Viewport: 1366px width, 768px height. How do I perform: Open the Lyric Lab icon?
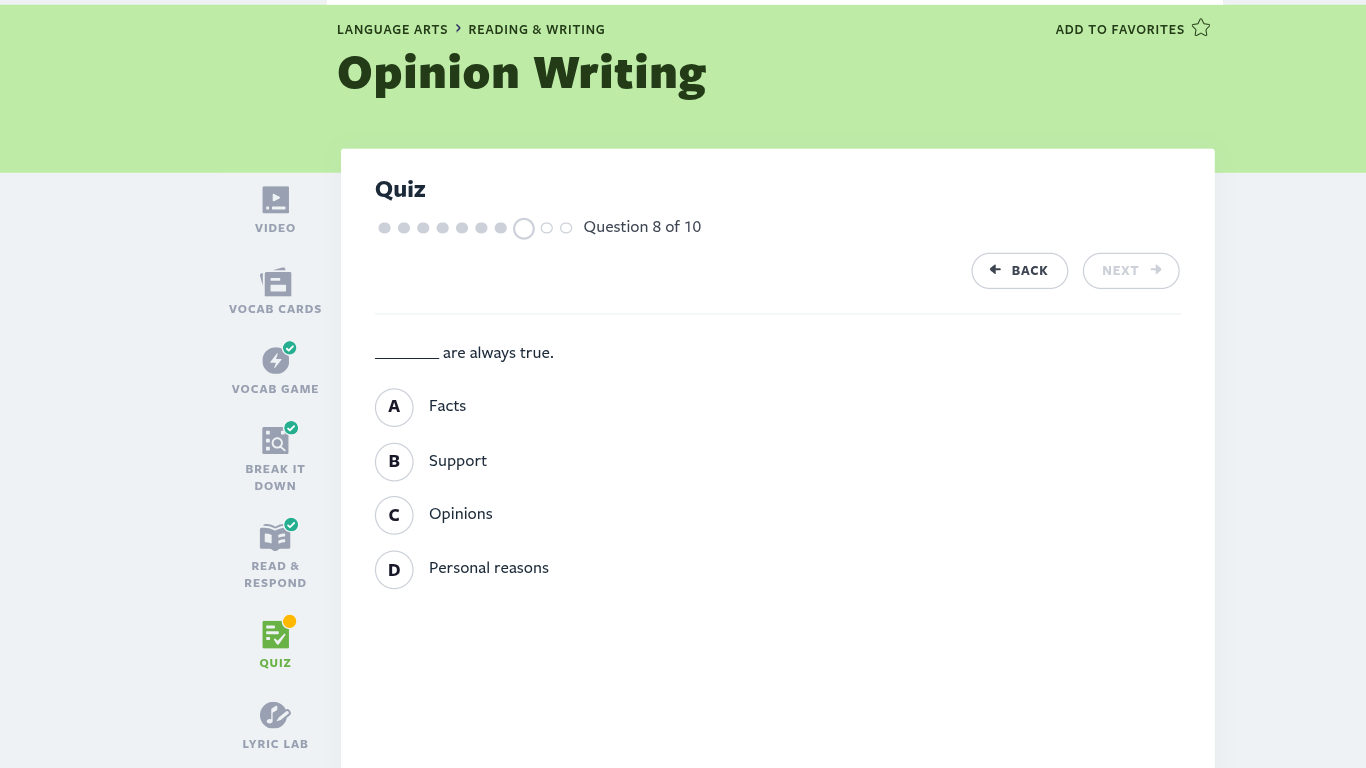[275, 715]
